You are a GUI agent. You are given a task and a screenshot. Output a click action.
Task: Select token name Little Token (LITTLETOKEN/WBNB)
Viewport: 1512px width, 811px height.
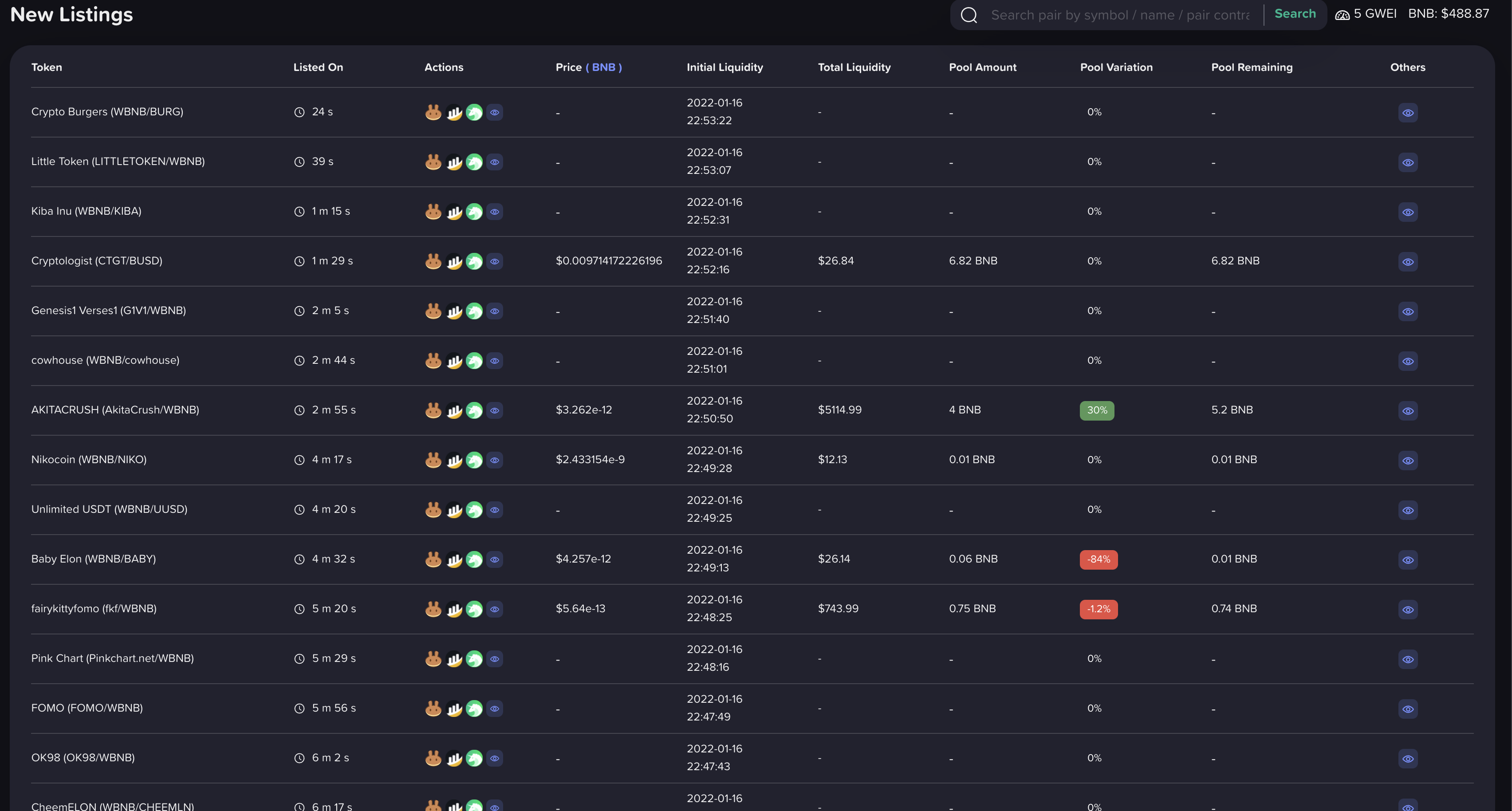[x=118, y=161]
